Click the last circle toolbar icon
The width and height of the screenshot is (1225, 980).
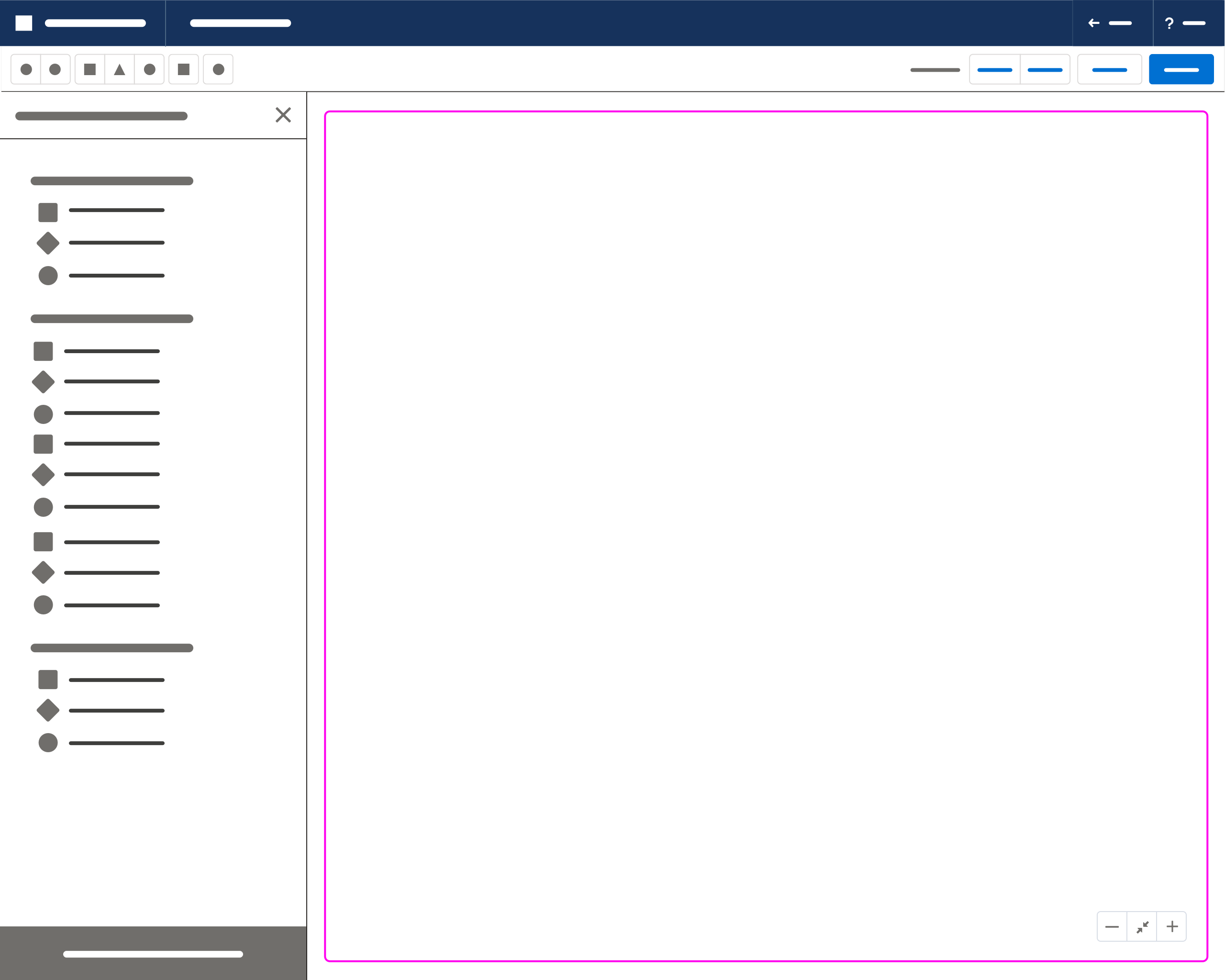218,69
